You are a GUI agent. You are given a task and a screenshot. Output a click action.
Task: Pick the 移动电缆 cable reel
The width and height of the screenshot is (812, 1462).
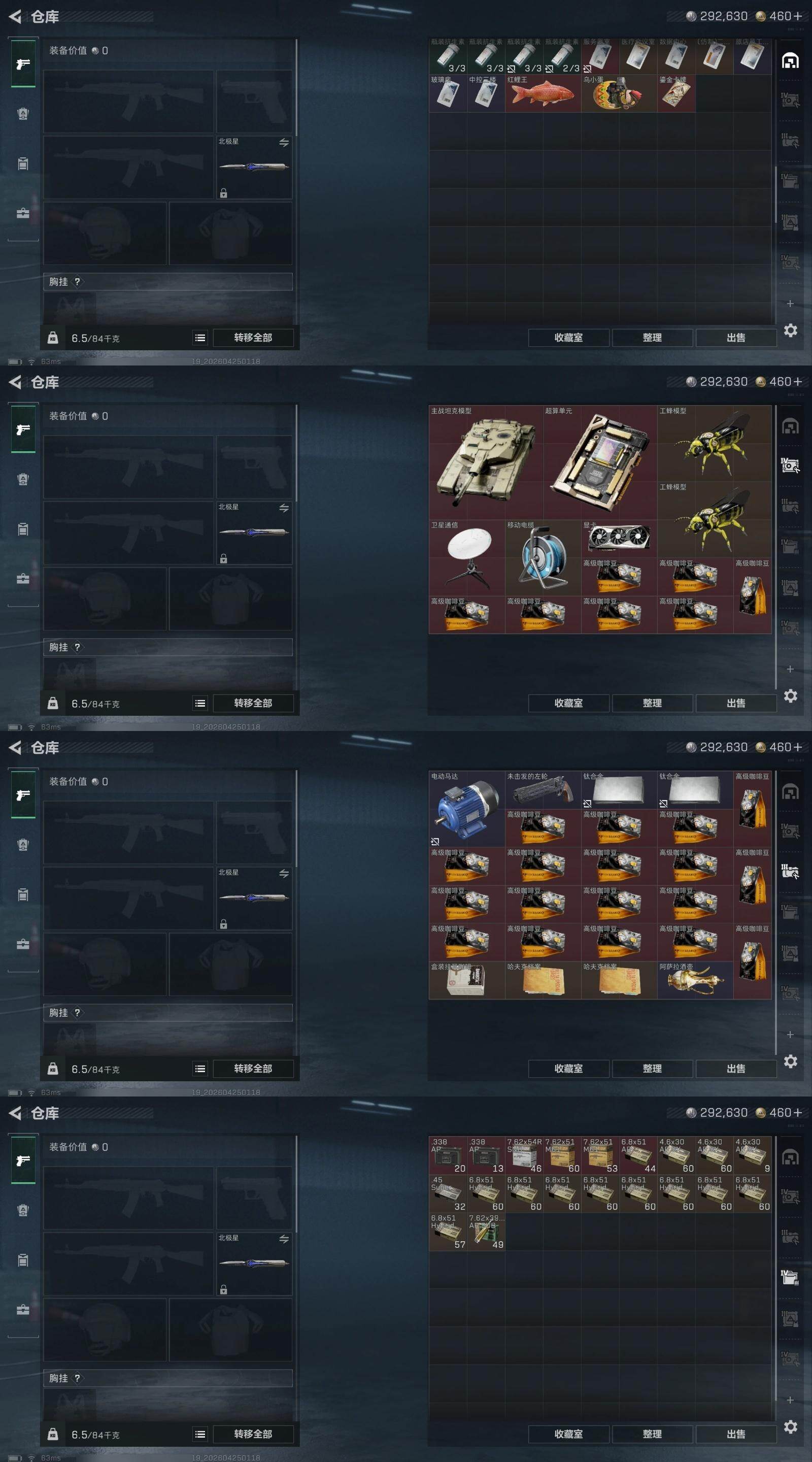click(x=543, y=558)
